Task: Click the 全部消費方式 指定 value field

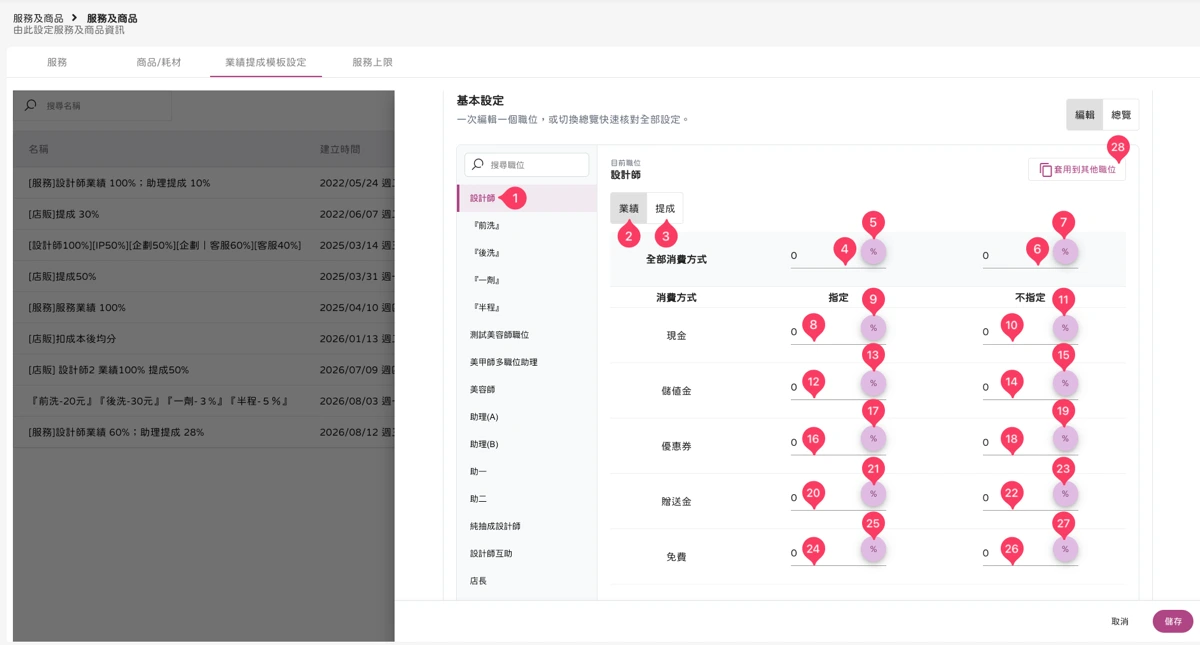Action: 824,256
